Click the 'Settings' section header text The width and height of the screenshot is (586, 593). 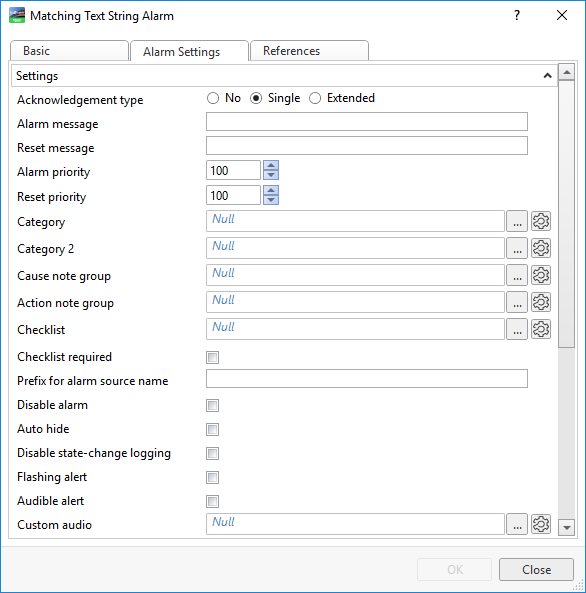[37, 76]
